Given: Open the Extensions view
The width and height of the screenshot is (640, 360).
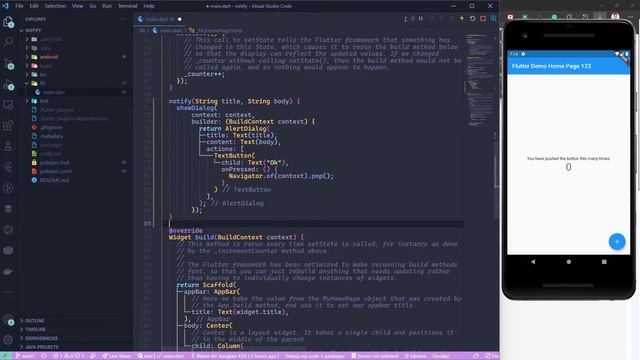Looking at the screenshot, I should coord(8,126).
